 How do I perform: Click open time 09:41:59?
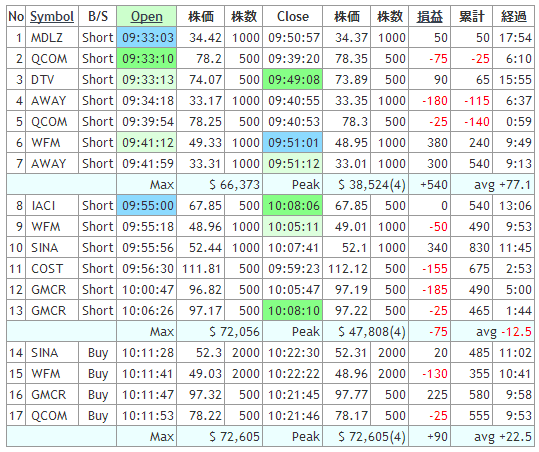146,163
